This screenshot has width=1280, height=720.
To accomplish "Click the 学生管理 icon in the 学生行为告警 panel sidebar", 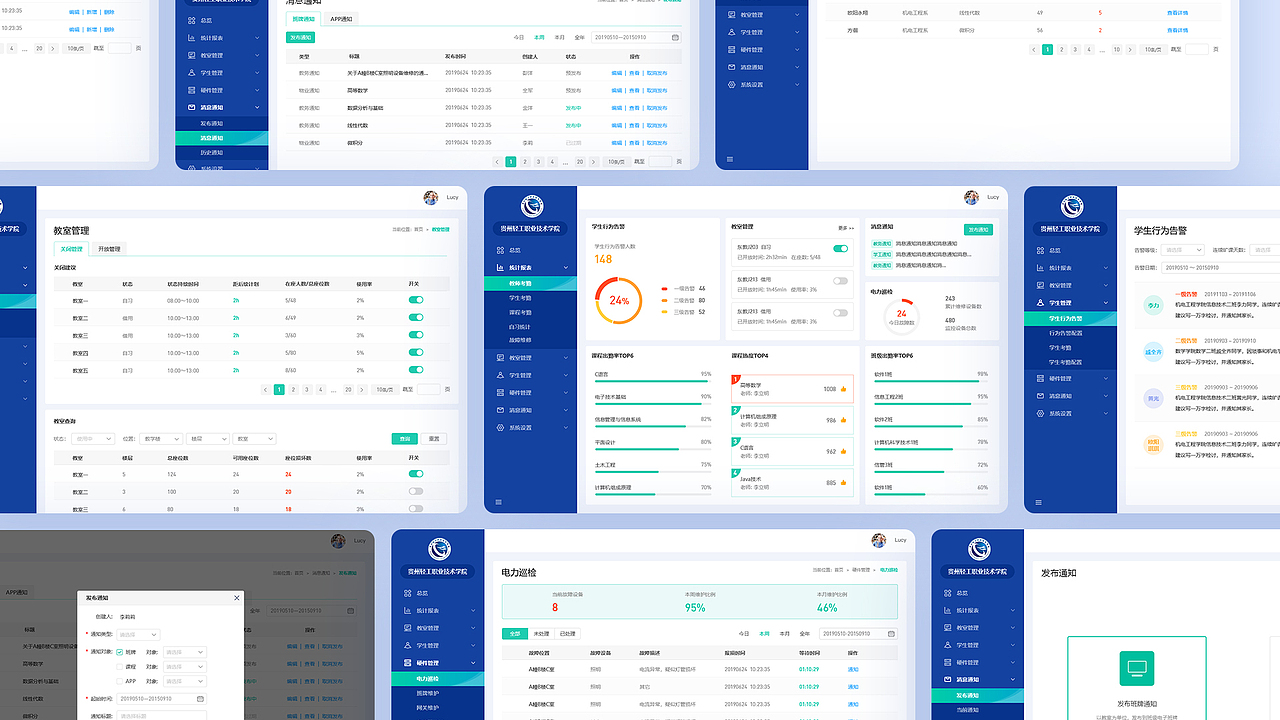I will tap(1040, 302).
